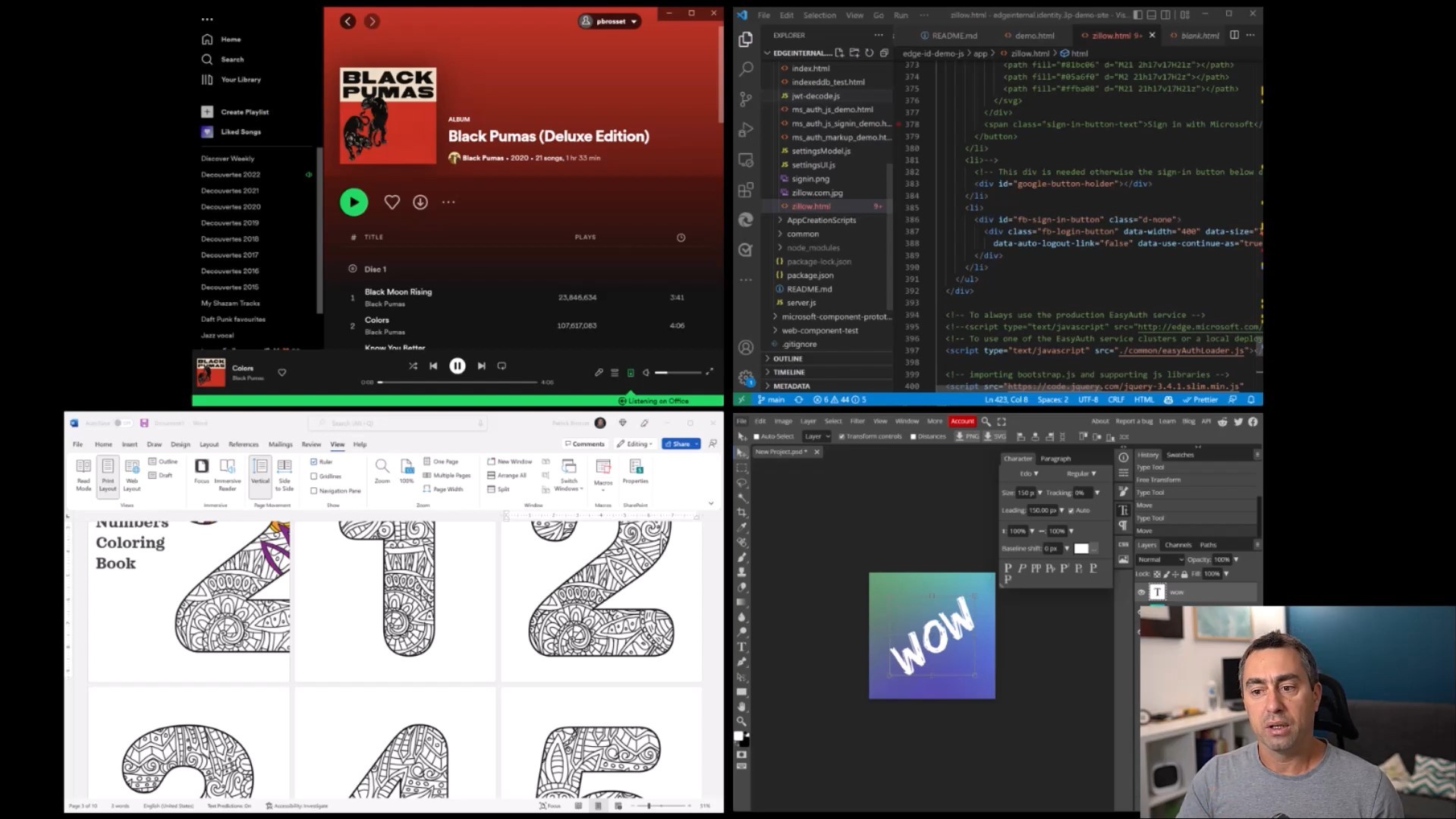Enable shuffle in Spotify player
The height and width of the screenshot is (819, 1456).
(413, 366)
